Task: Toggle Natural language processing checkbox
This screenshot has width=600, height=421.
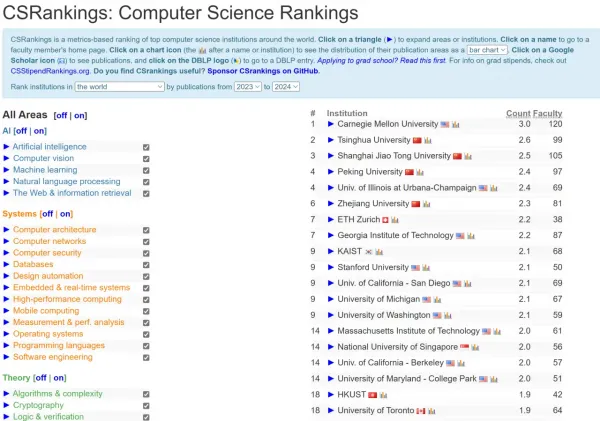Action: (146, 182)
